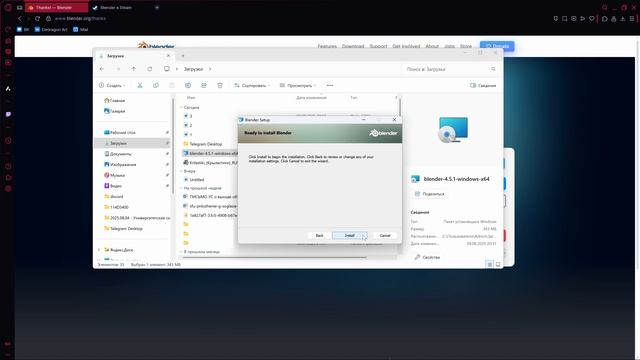Toggle the Сведения details pane button
The height and width of the screenshot is (360, 640).
click(483, 85)
